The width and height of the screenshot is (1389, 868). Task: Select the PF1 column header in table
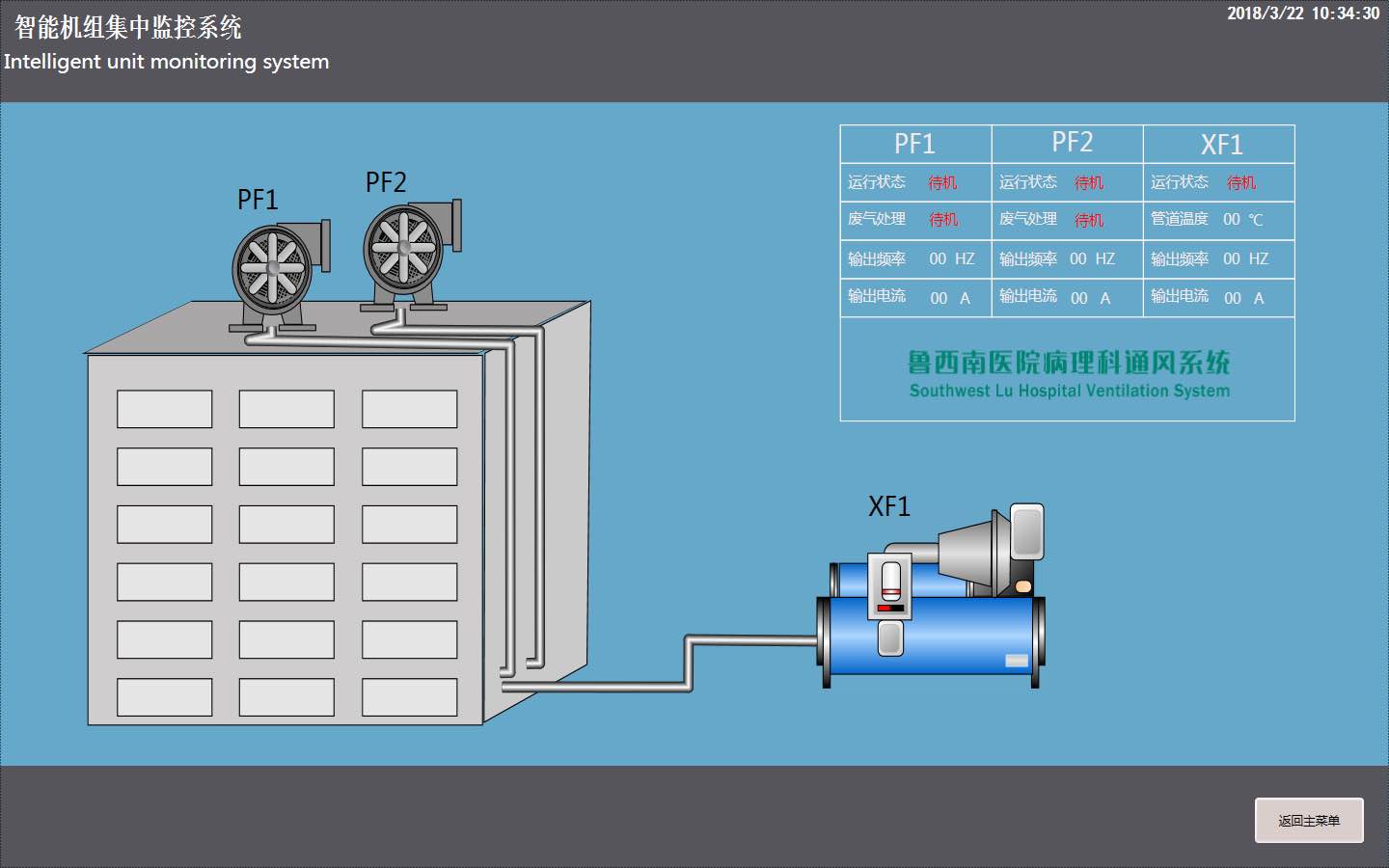(914, 145)
